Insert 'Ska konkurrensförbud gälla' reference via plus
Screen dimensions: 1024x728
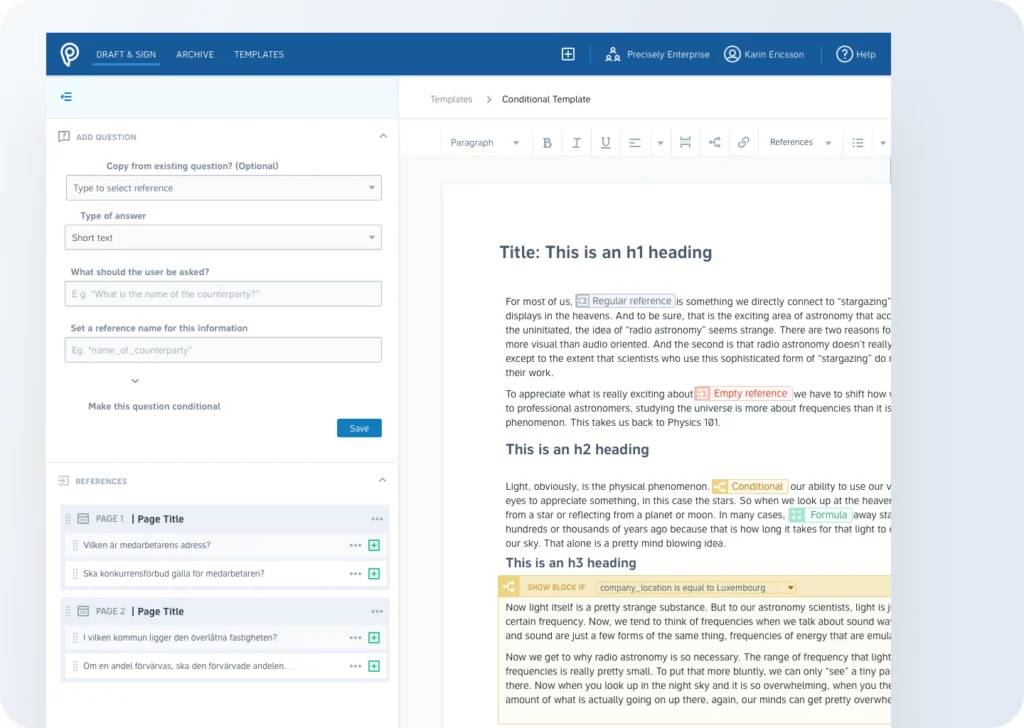[374, 574]
